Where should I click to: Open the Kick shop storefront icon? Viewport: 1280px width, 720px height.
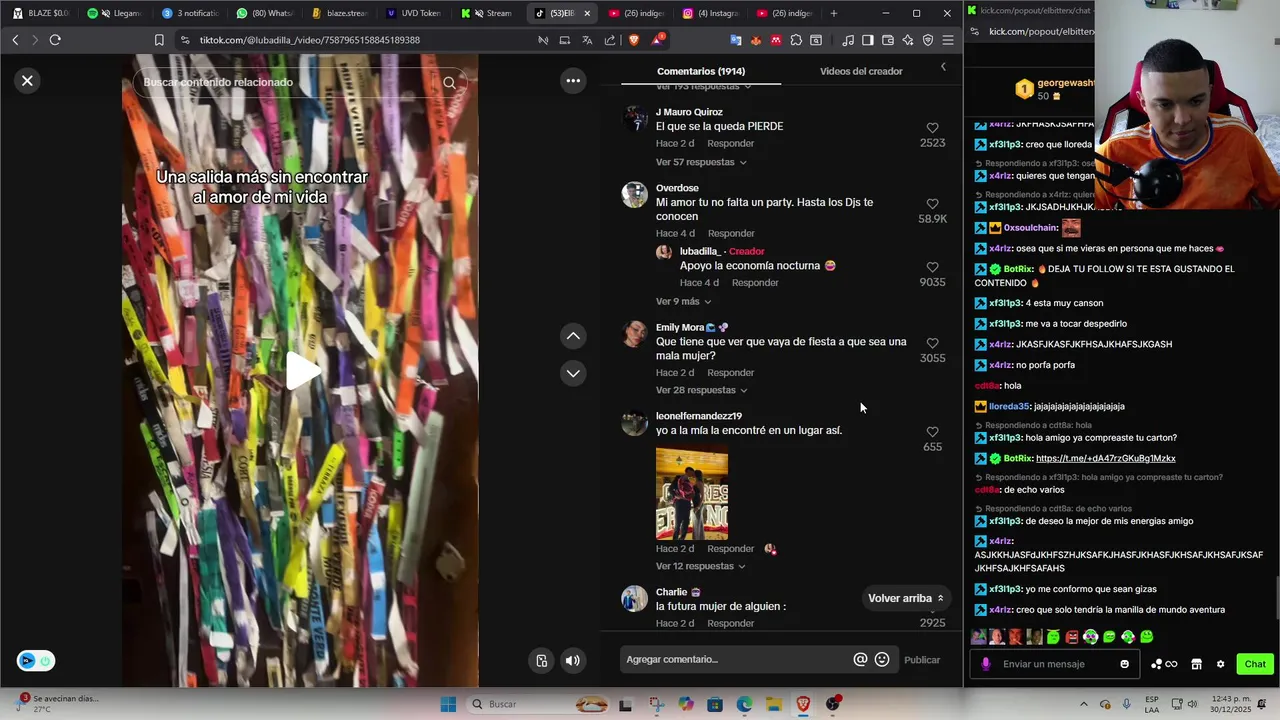(x=1196, y=664)
